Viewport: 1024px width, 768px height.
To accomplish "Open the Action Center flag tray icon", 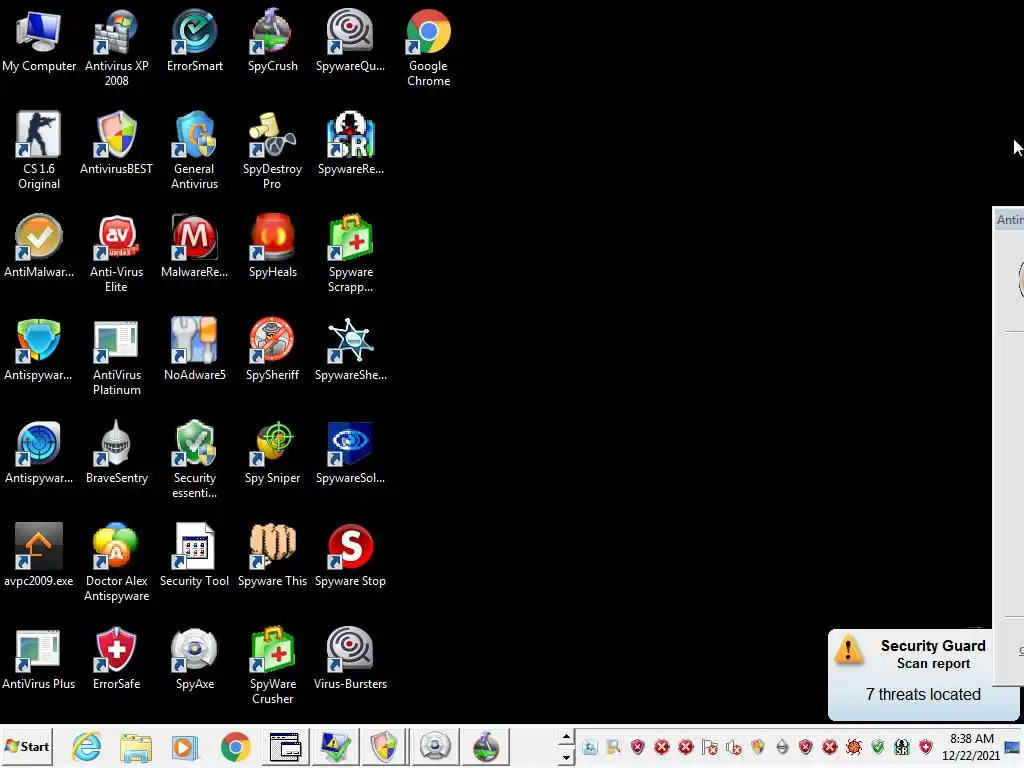I will (x=709, y=746).
